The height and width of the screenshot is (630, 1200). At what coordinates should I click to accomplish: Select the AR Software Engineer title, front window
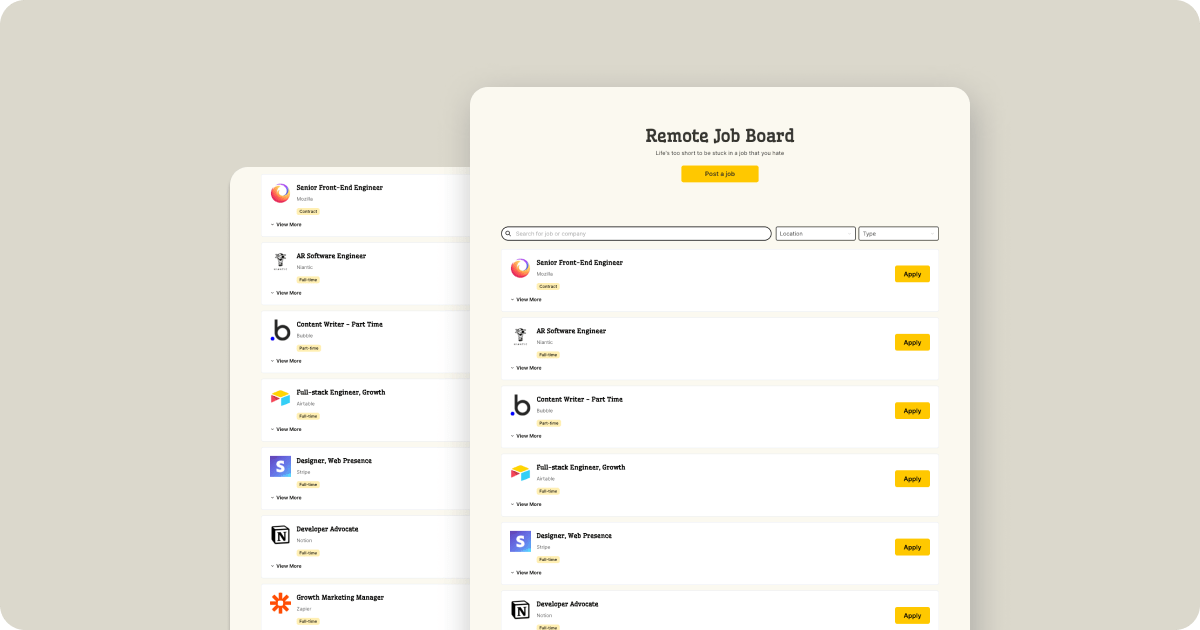click(x=571, y=331)
